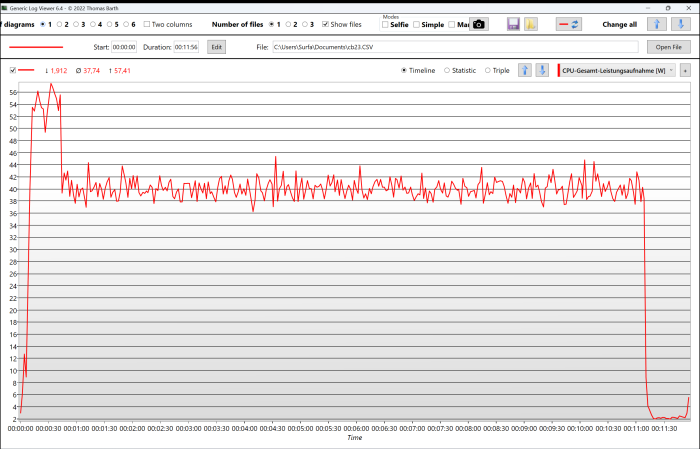Image resolution: width=700 pixels, height=449 pixels.
Task: Open the CPU-Gesamt-Leistungsaufnahme dropdown
Action: [x=618, y=71]
